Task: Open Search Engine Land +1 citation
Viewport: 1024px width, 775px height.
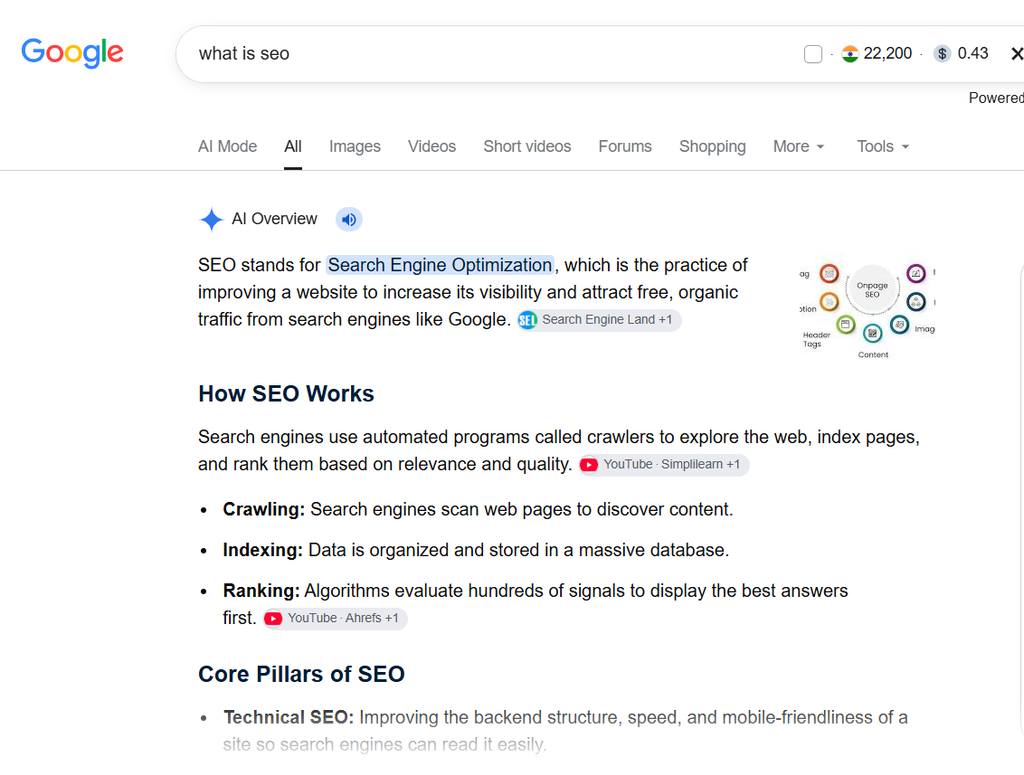Action: tap(599, 320)
